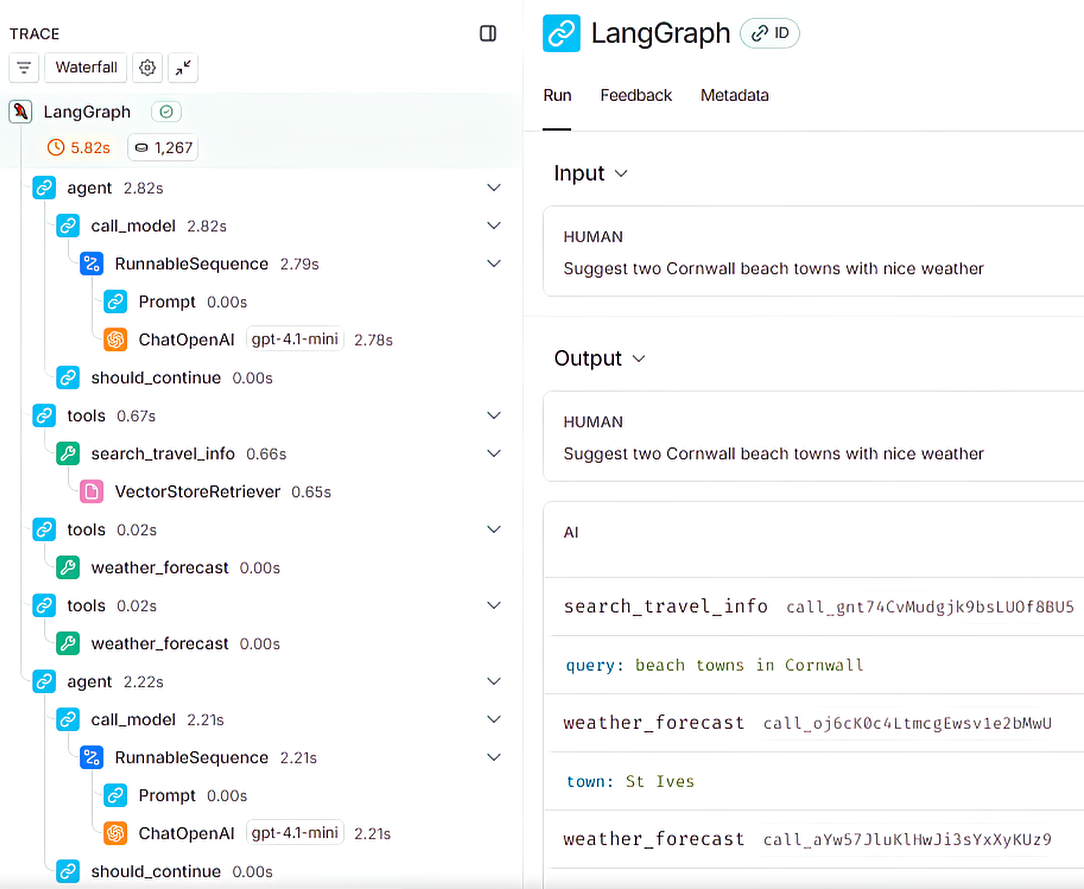Viewport: 1084px width, 889px height.
Task: Switch to the Metadata tab
Action: coord(734,95)
